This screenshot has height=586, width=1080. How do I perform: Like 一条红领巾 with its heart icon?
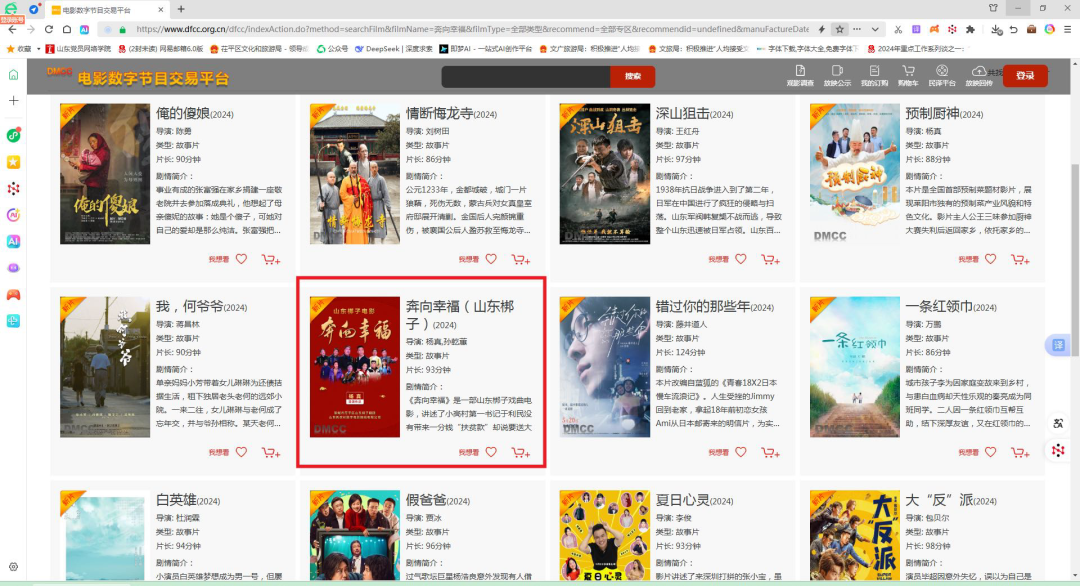click(990, 452)
